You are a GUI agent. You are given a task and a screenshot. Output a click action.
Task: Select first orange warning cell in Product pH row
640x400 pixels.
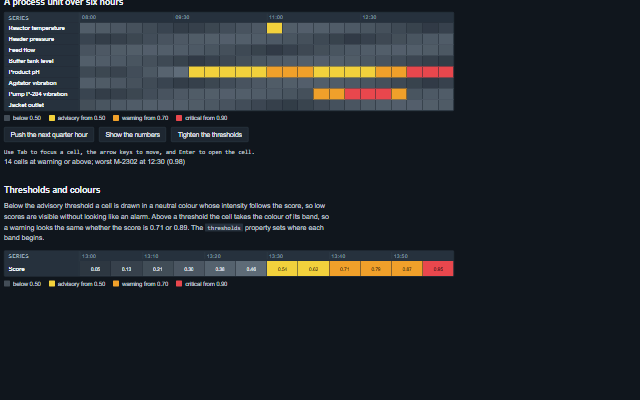coord(274,72)
